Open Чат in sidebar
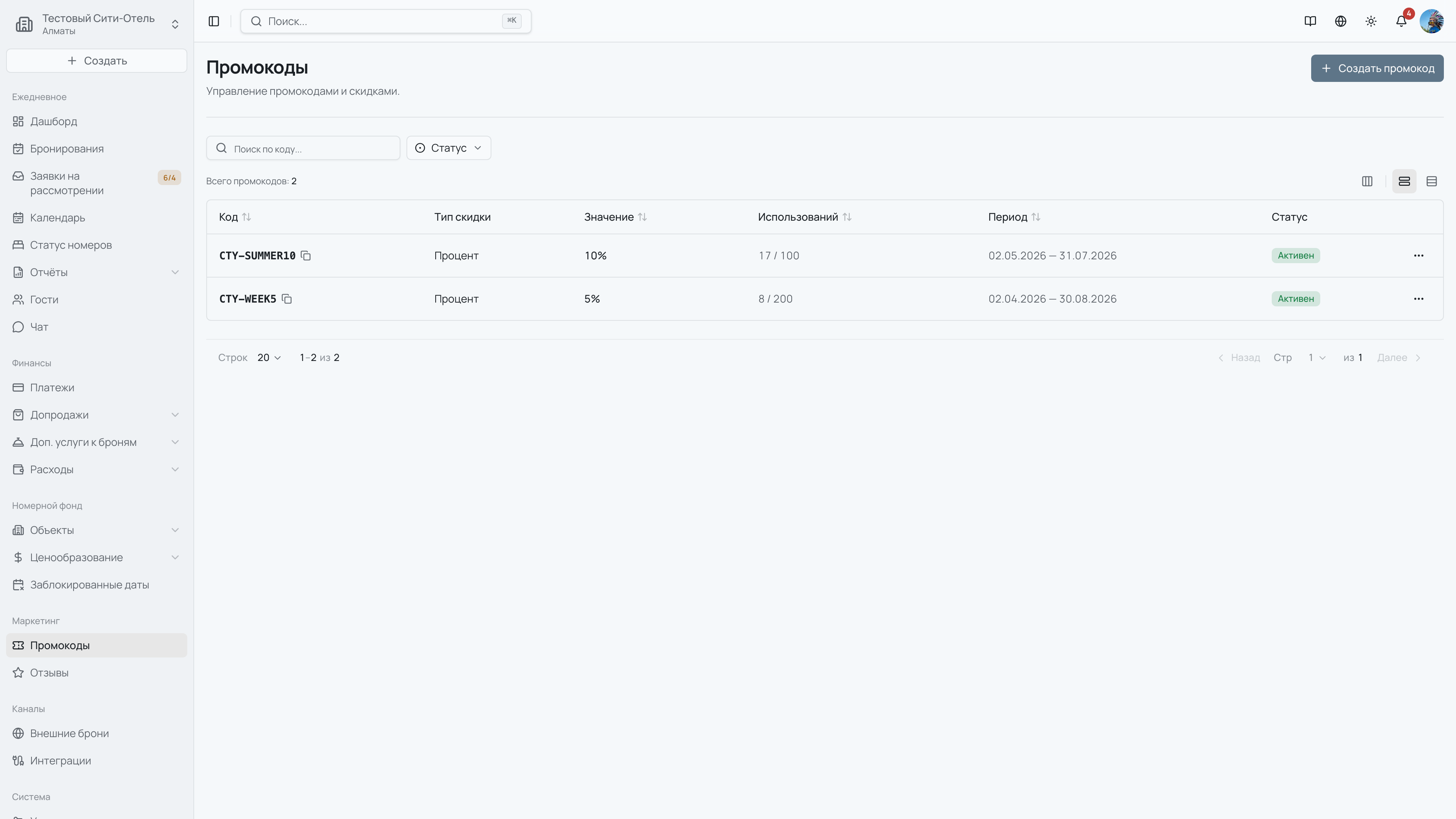The image size is (1456, 819). click(97, 327)
